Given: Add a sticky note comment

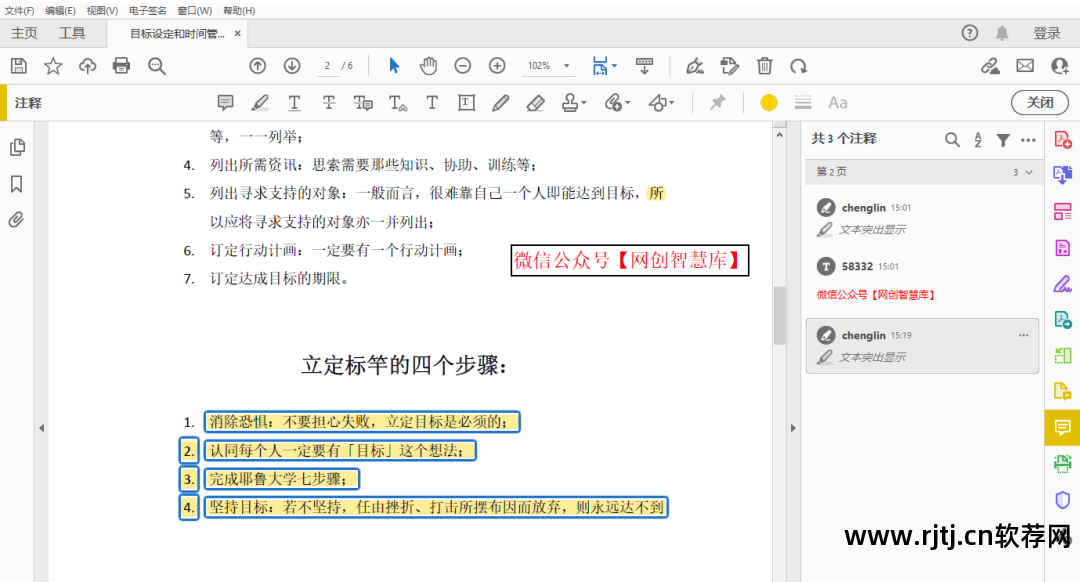Looking at the screenshot, I should click(x=225, y=103).
